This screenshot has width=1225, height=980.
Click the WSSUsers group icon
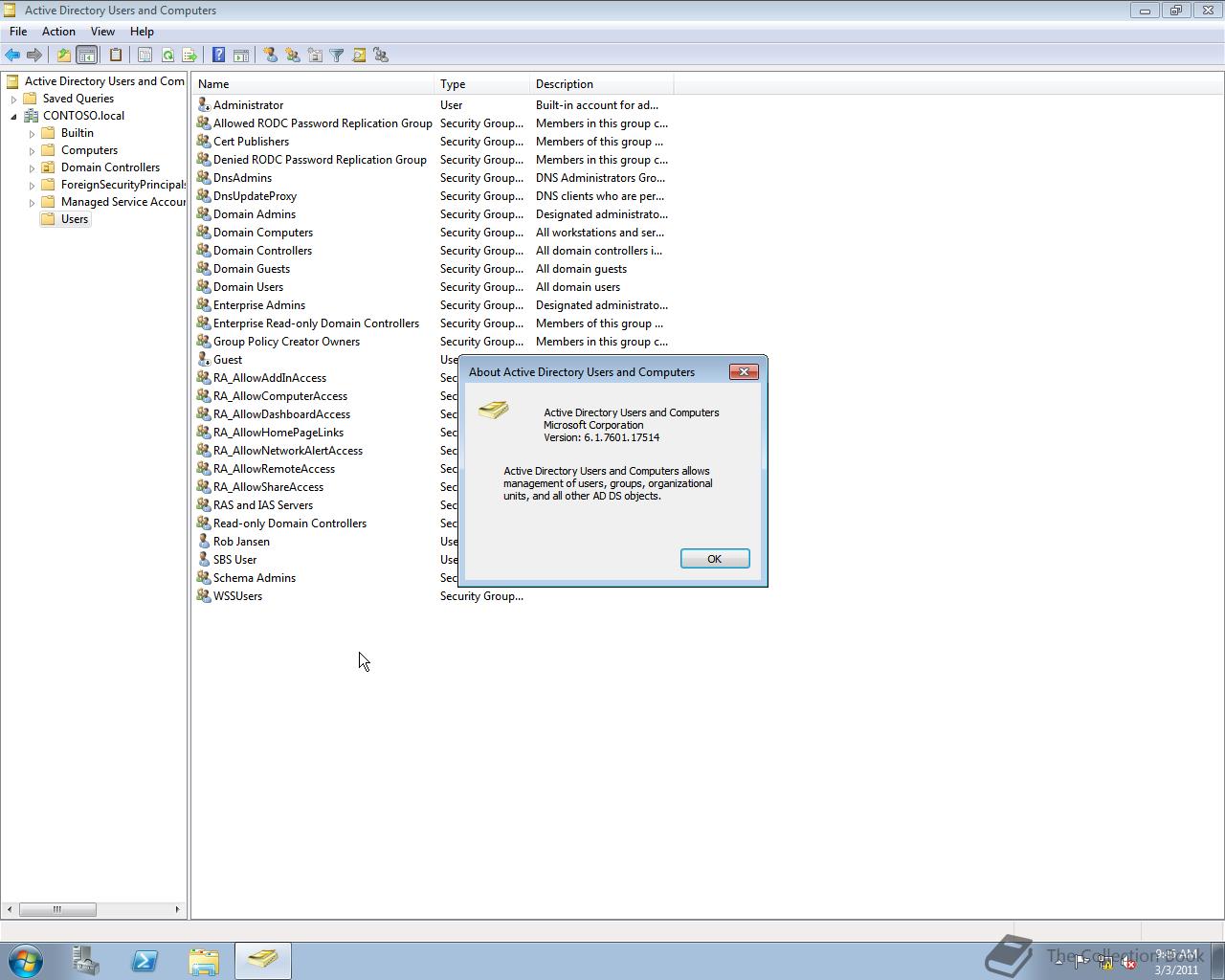click(203, 596)
